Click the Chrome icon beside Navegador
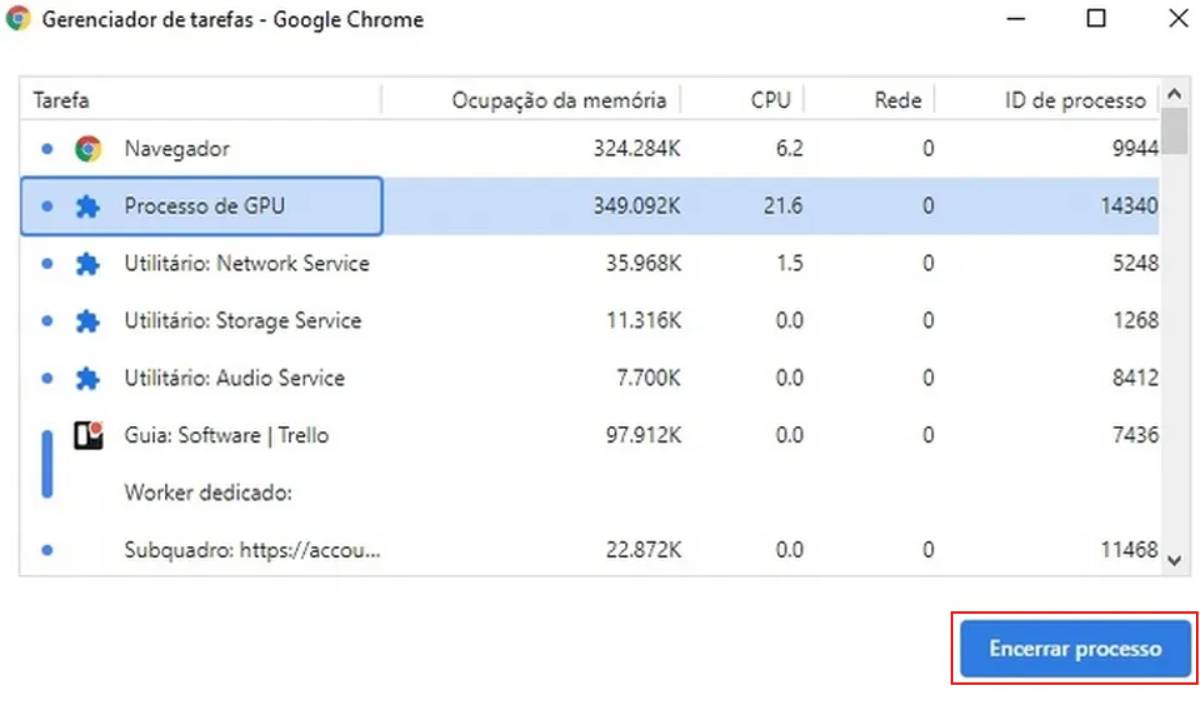The height and width of the screenshot is (701, 1200). [88, 149]
